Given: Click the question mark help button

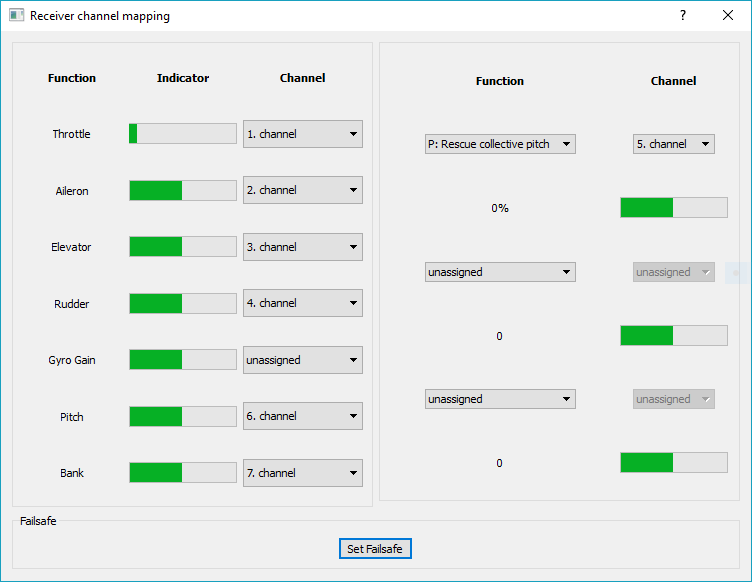Looking at the screenshot, I should [683, 16].
